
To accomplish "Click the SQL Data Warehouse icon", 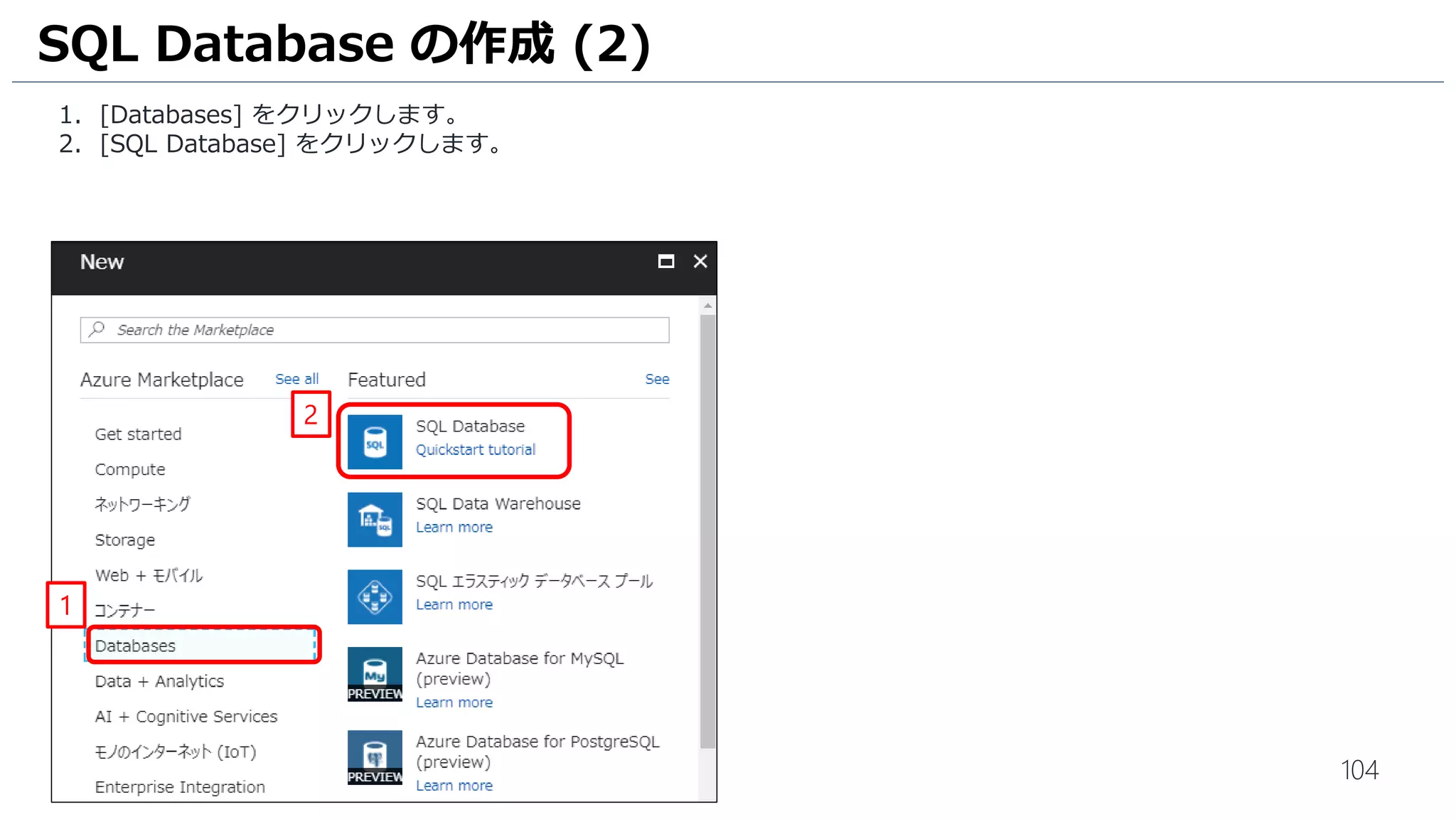I will [375, 519].
